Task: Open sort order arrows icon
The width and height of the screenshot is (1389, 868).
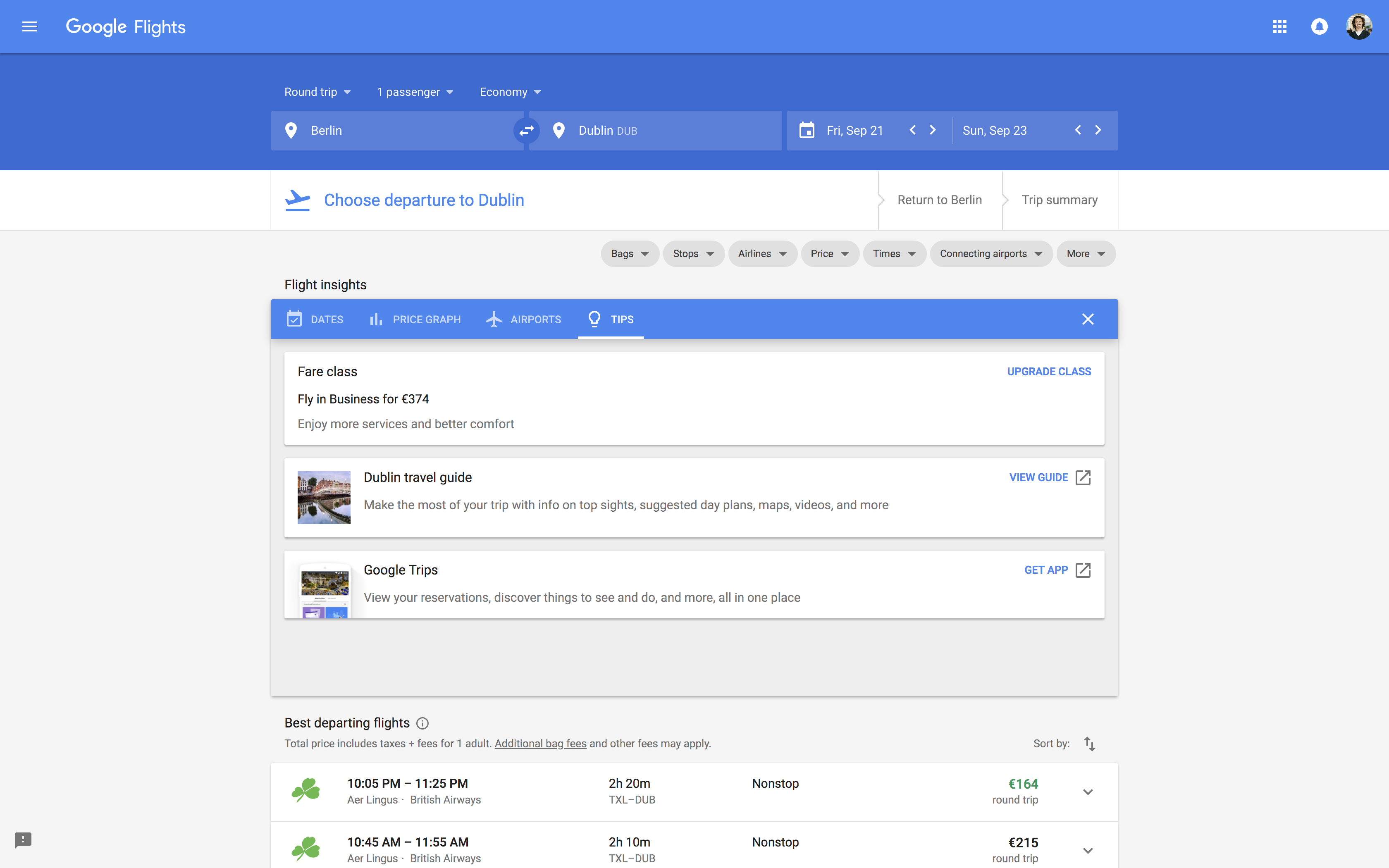Action: pyautogui.click(x=1089, y=744)
